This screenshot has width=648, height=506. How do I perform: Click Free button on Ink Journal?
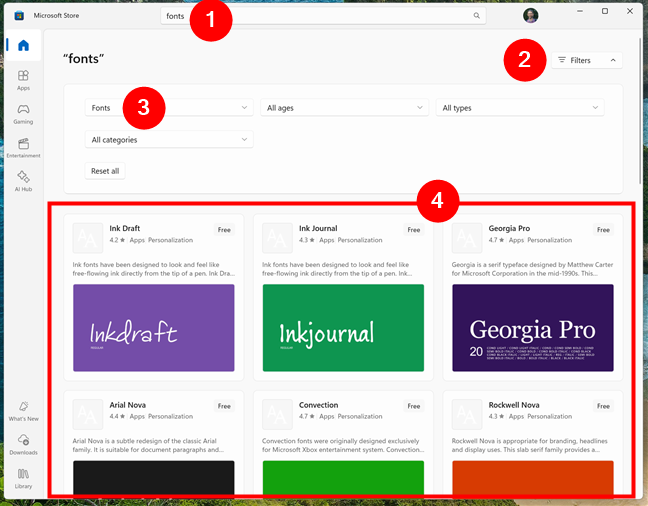(x=414, y=230)
